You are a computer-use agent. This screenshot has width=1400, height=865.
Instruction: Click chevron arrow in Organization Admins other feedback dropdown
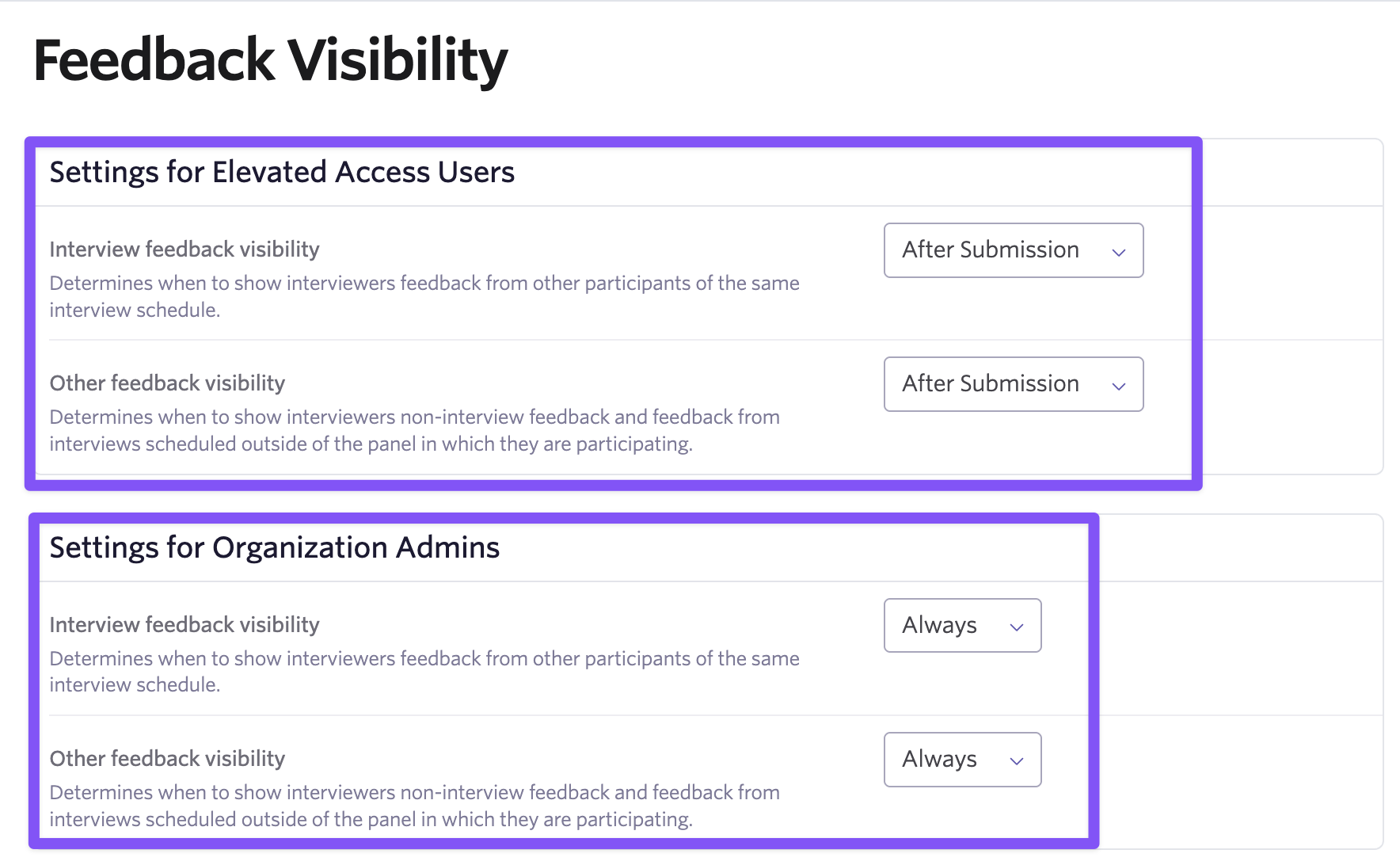[1017, 761]
